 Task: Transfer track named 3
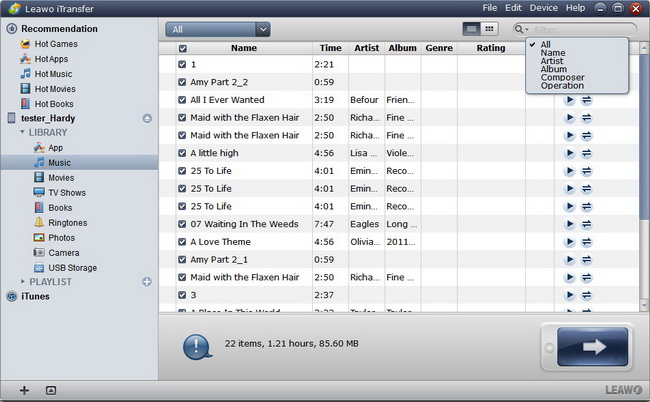(x=586, y=295)
